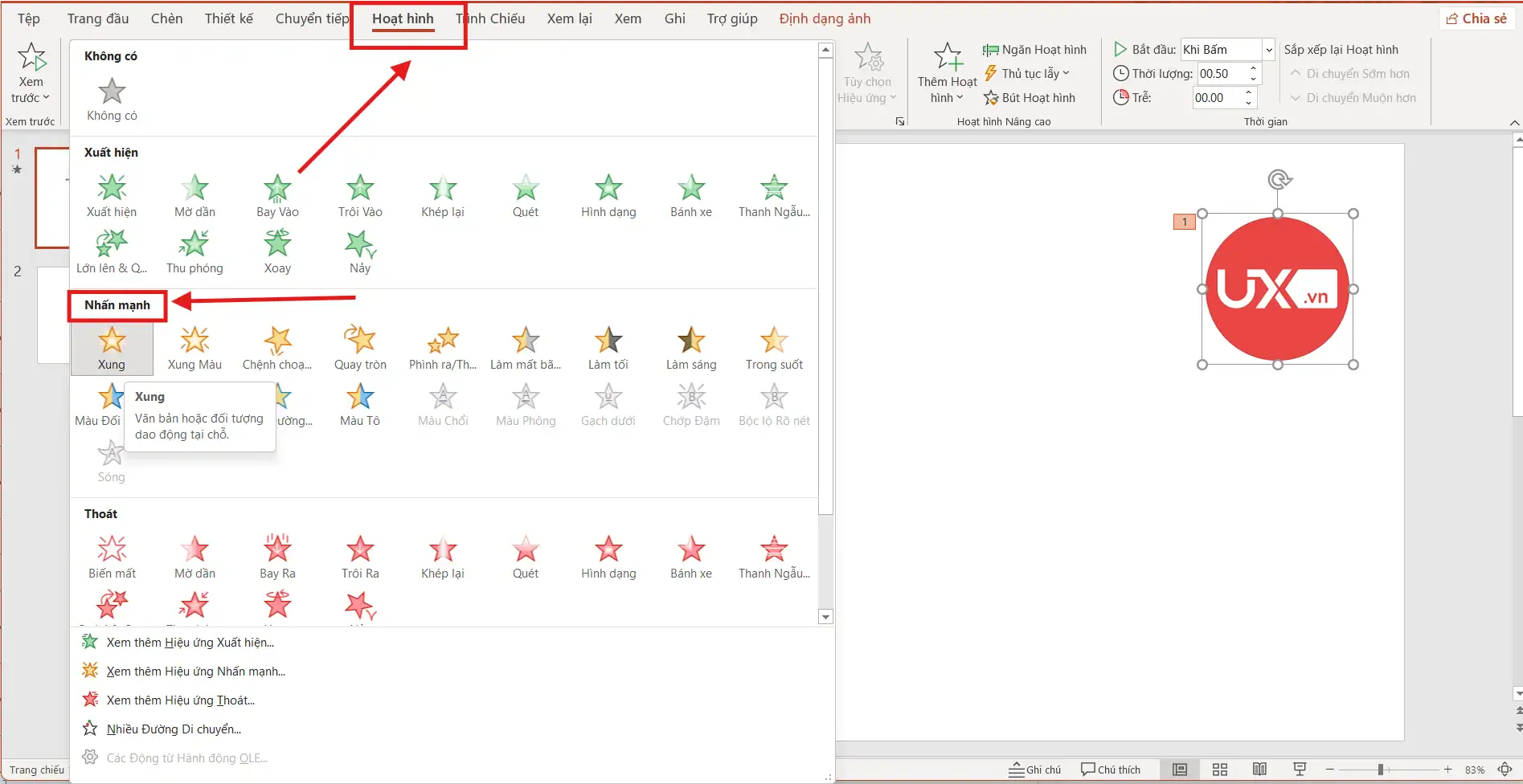Toggle Ghi chú notes pane
This screenshot has height=784, width=1523.
(1035, 770)
